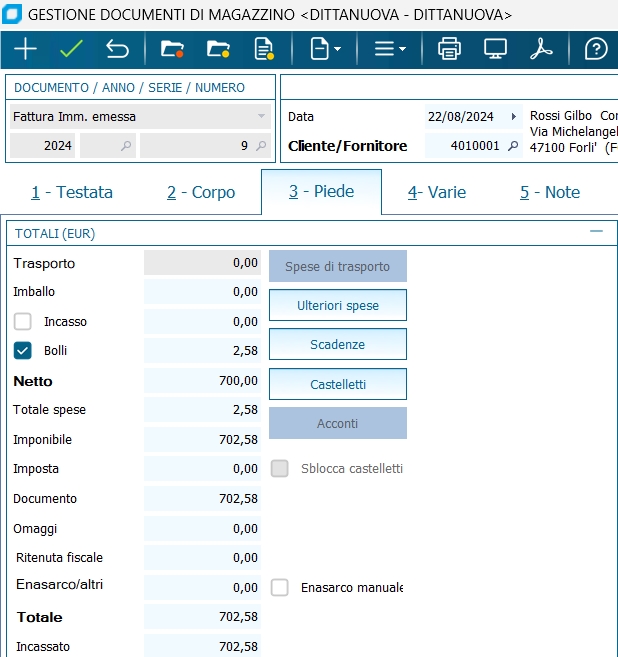Click DOCUMENTO / ANNO / SERIE / NUMERO header

click(129, 88)
